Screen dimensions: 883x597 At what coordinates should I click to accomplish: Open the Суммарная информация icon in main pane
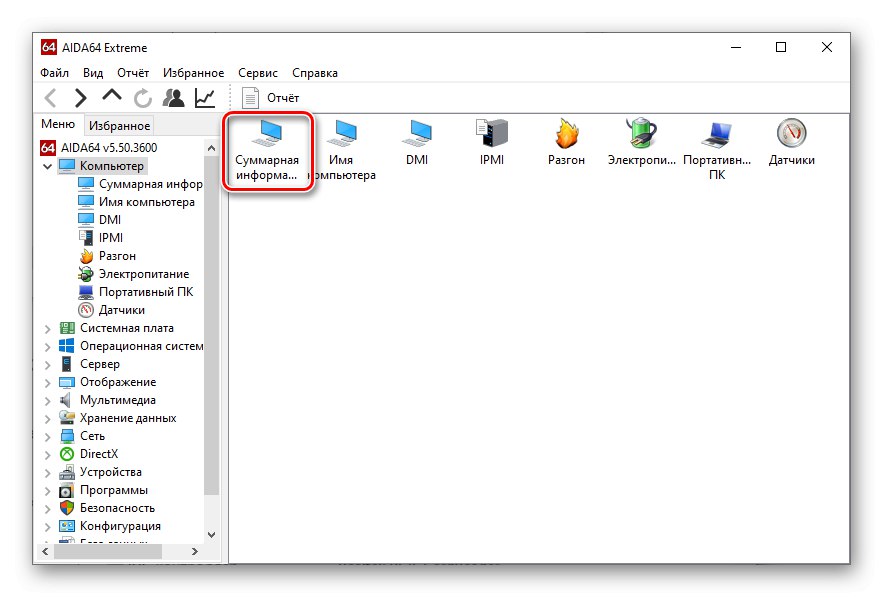[267, 150]
